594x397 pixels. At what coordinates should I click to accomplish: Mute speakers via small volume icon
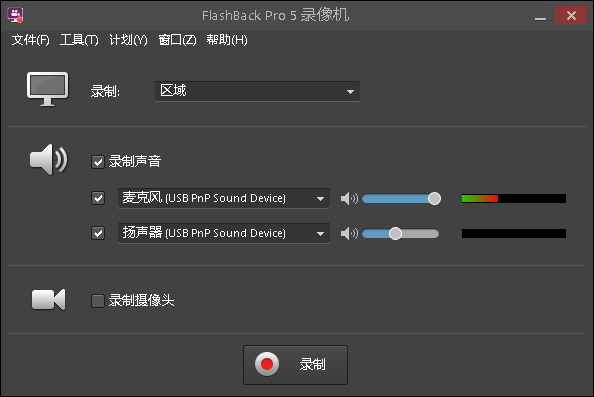[x=349, y=233]
